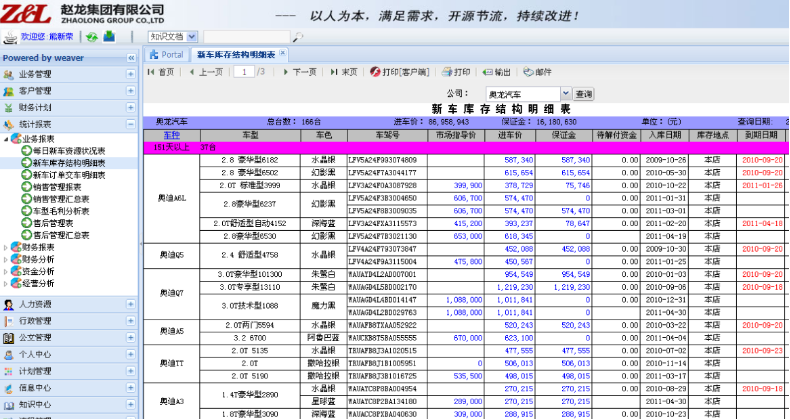Switch to the Portal tab

tap(166, 54)
